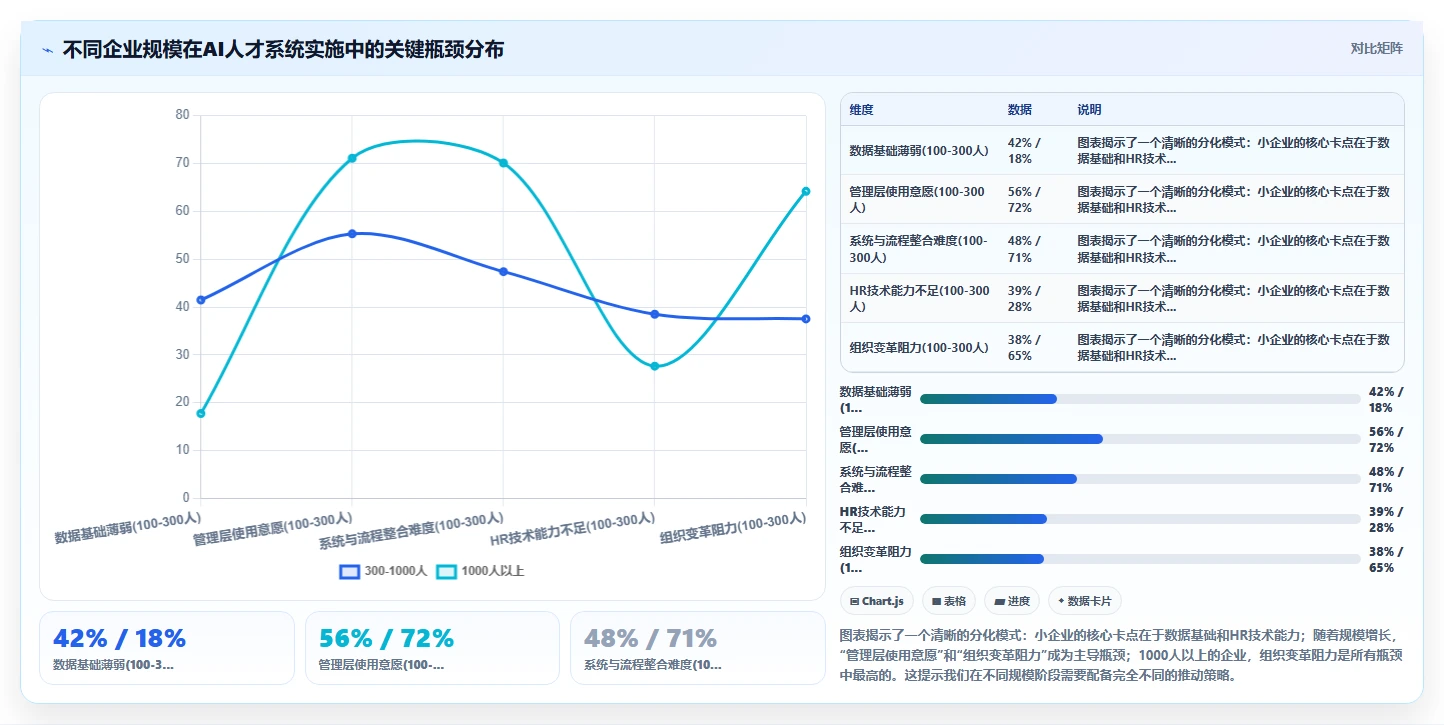Click the 表格 tag chip

coord(949,601)
